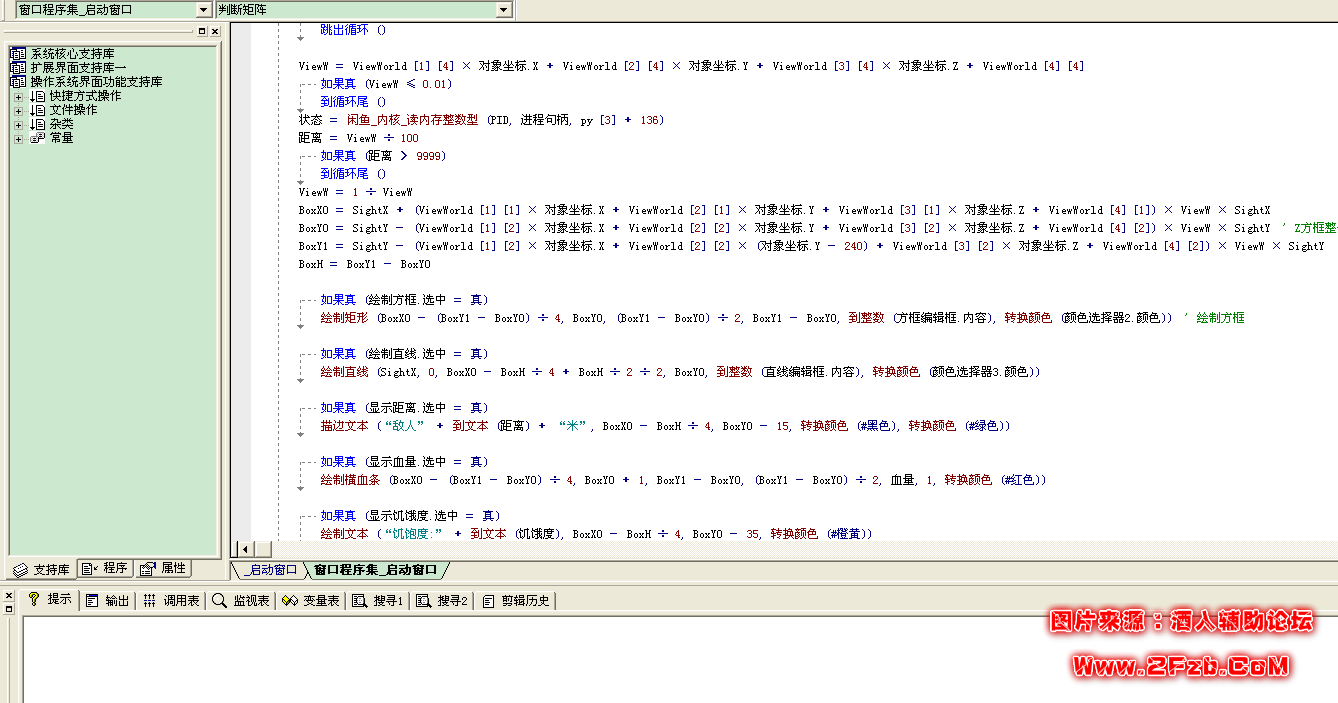Click the magnifier icon on 监视表 tab
This screenshot has width=1338, height=703.
(220, 598)
